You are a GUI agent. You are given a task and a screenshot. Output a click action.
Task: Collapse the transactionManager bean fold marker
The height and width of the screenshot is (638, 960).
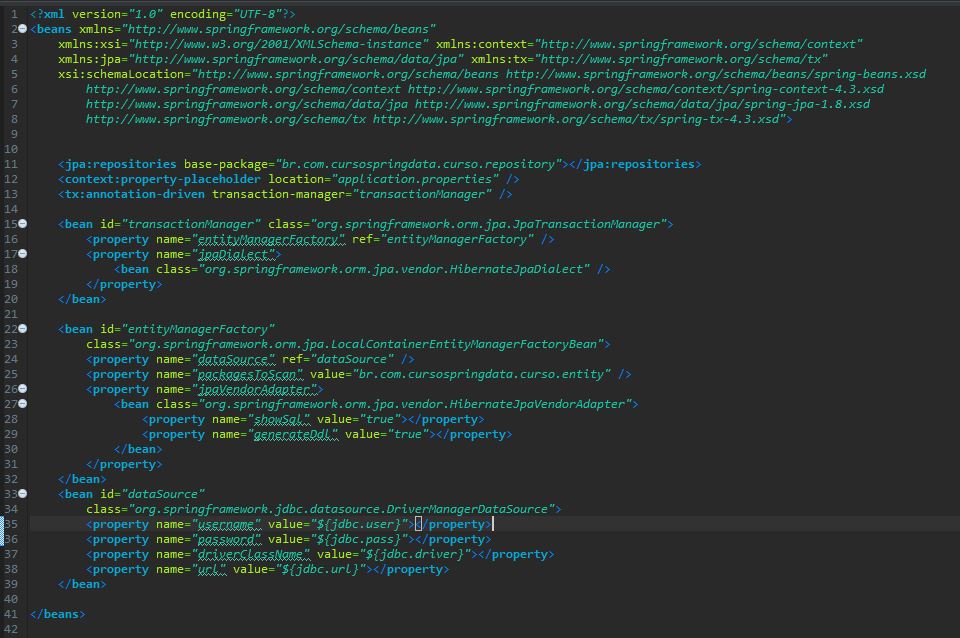point(23,224)
